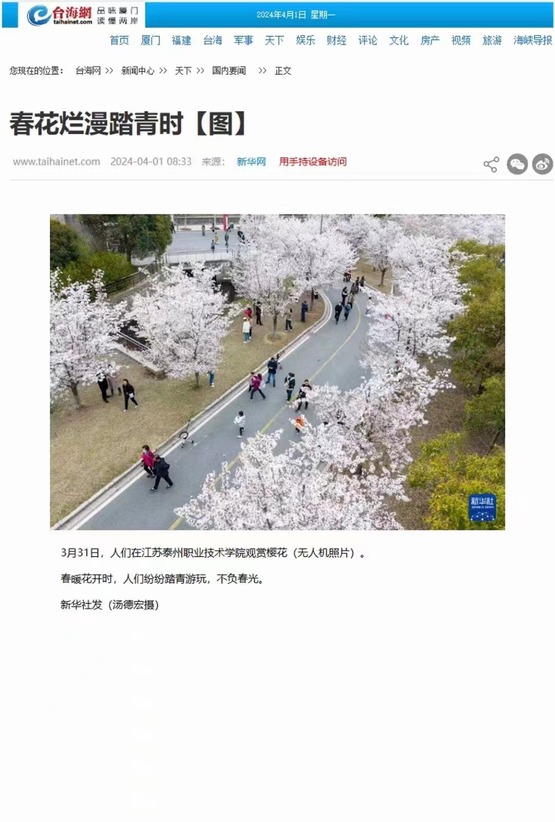Image resolution: width=555 pixels, height=822 pixels.
Task: Go to the 福建 section
Action: [x=181, y=40]
